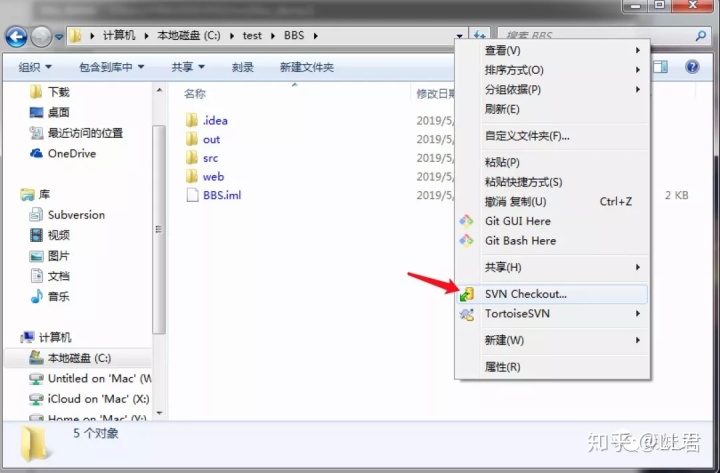Image resolution: width=720 pixels, height=473 pixels.
Task: Click 本地磁盘 (C:) in the breadcrumb
Action: pyautogui.click(x=189, y=35)
